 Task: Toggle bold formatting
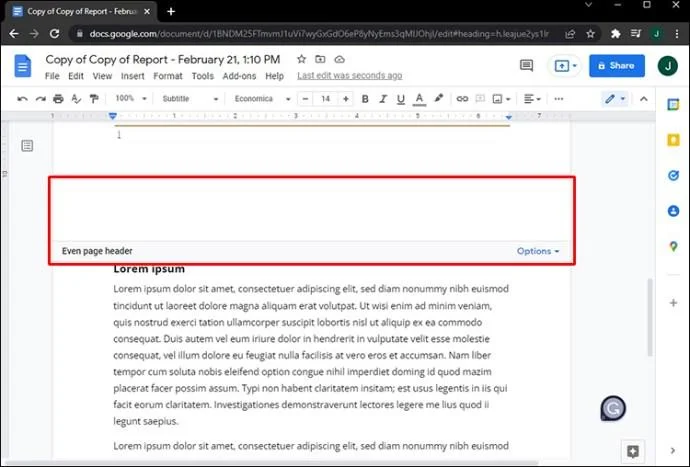click(365, 99)
